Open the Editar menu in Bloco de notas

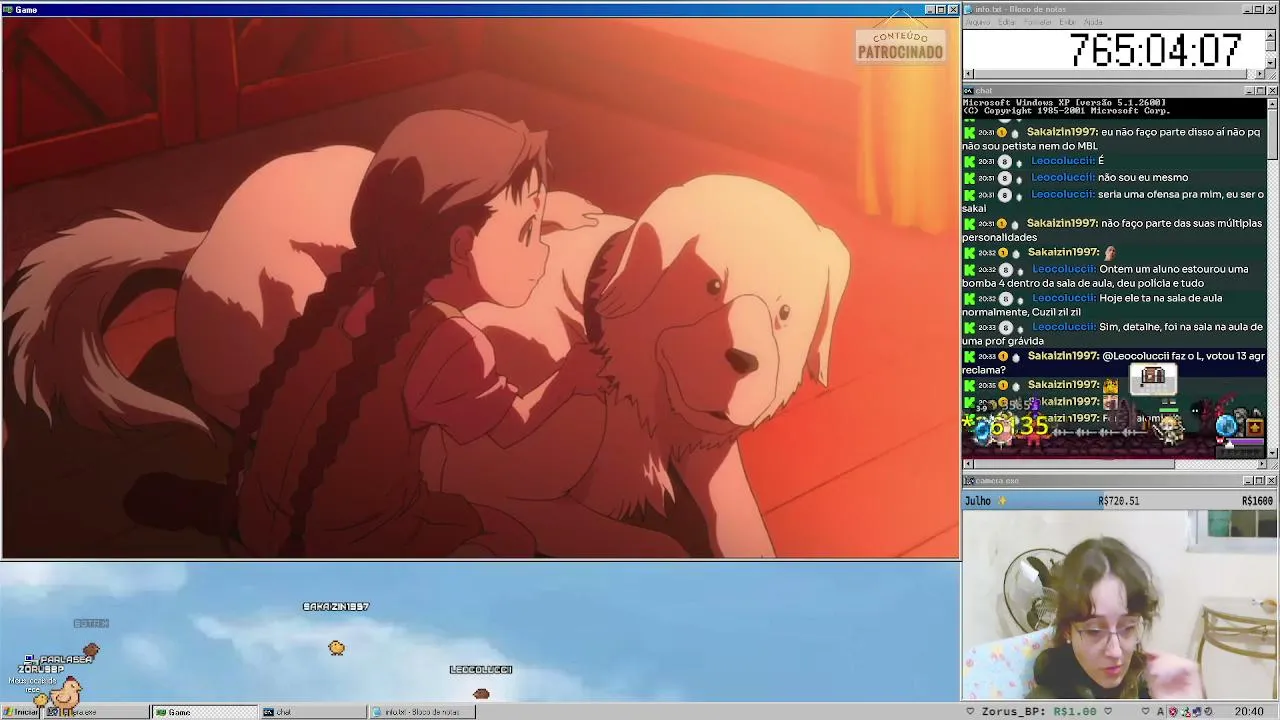1006,22
